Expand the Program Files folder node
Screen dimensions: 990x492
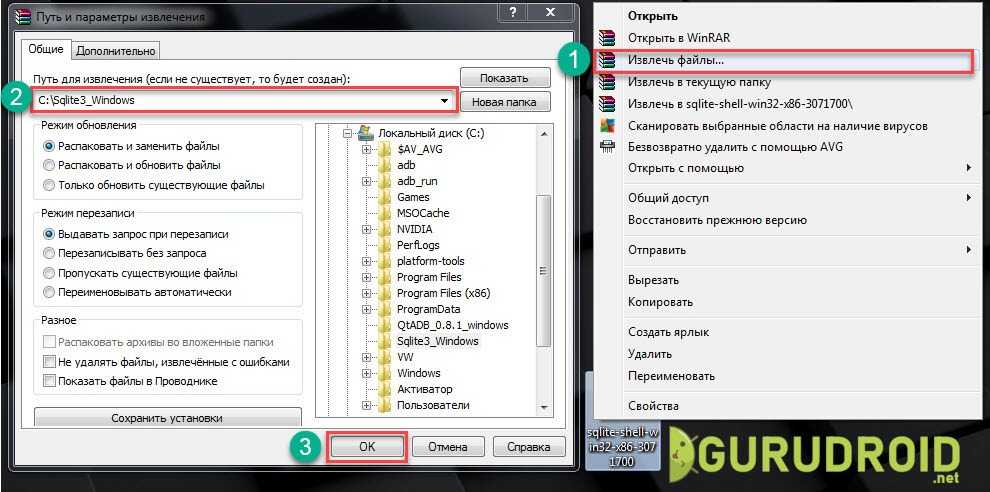tap(367, 277)
